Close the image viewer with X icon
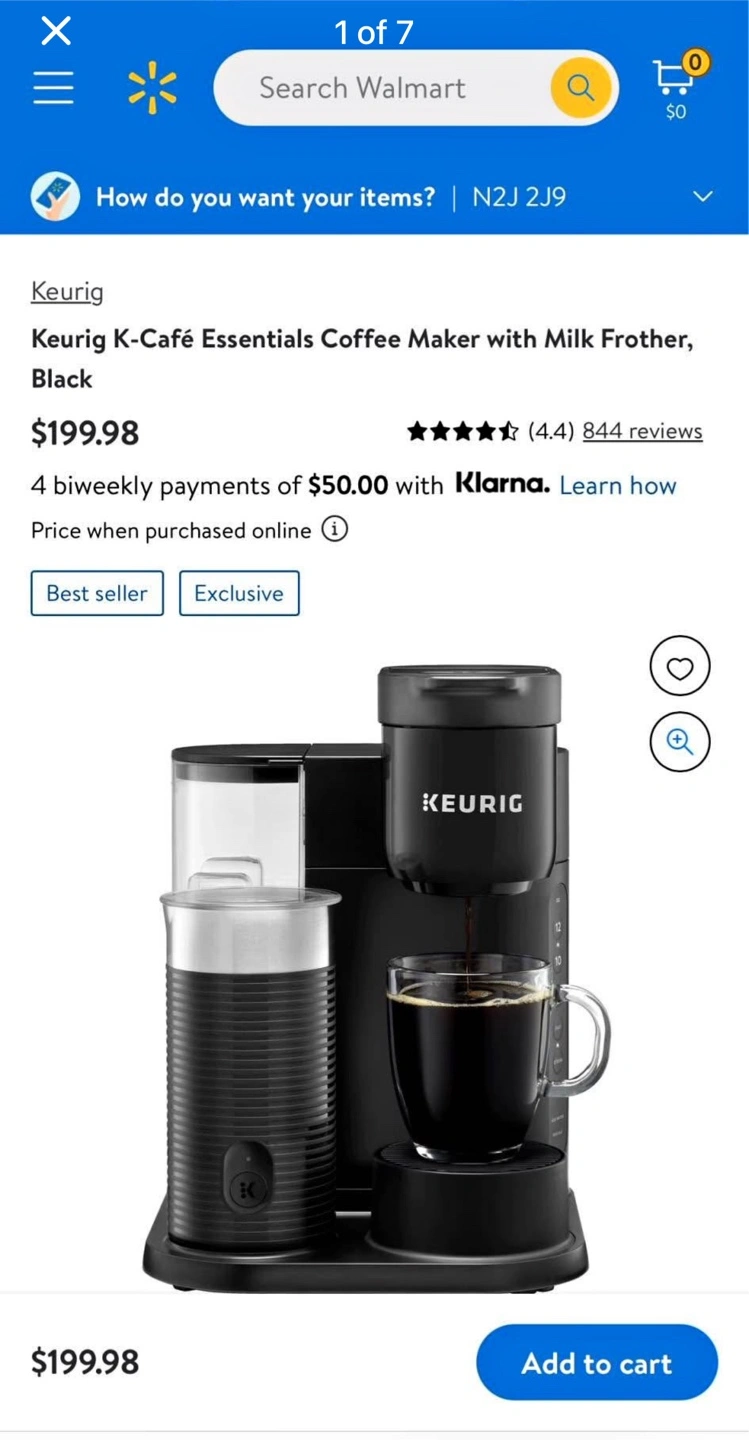Screen dimensions: 749x1440 coord(56,31)
